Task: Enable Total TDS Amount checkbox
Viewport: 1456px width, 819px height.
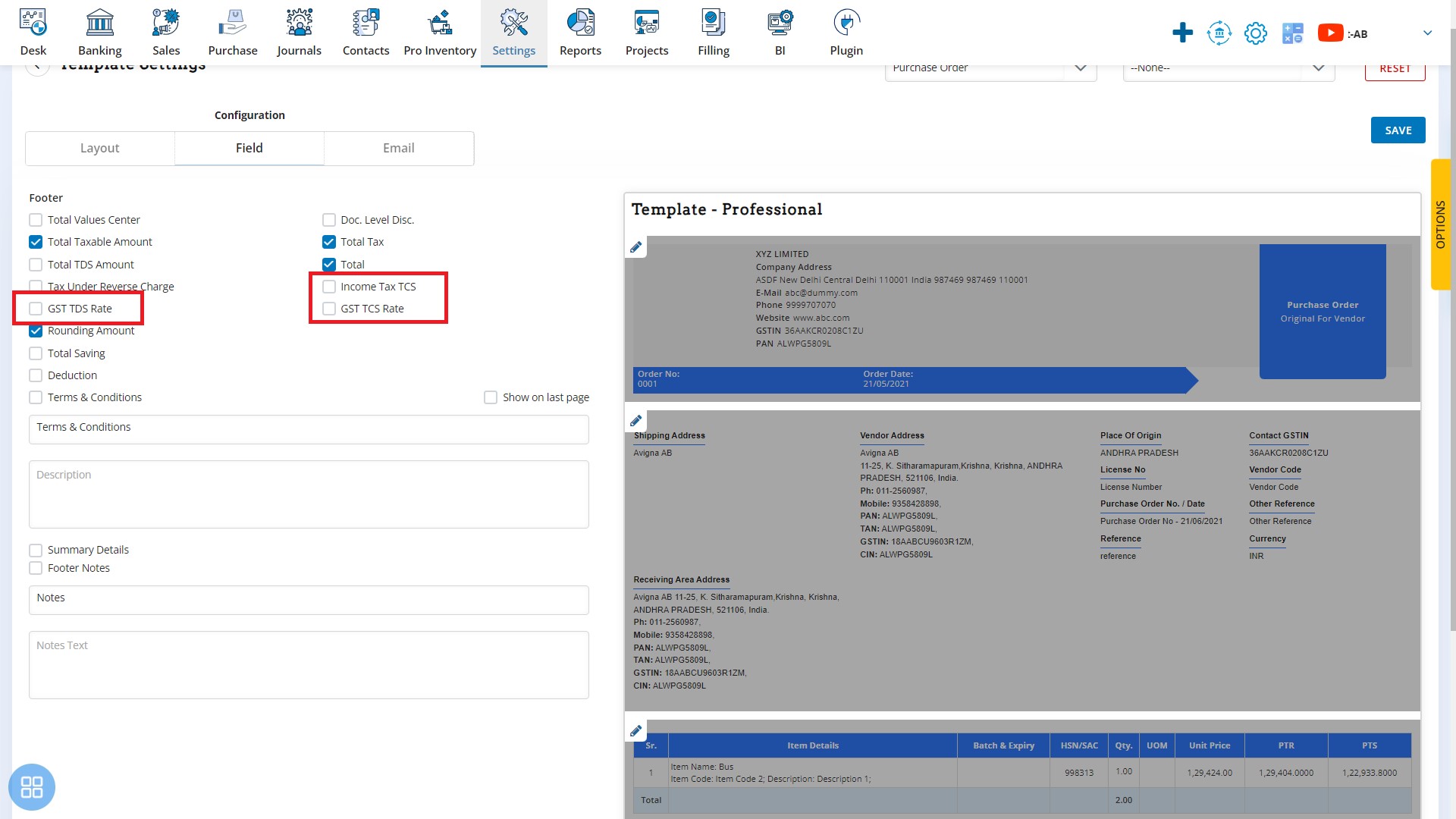Action: [36, 265]
